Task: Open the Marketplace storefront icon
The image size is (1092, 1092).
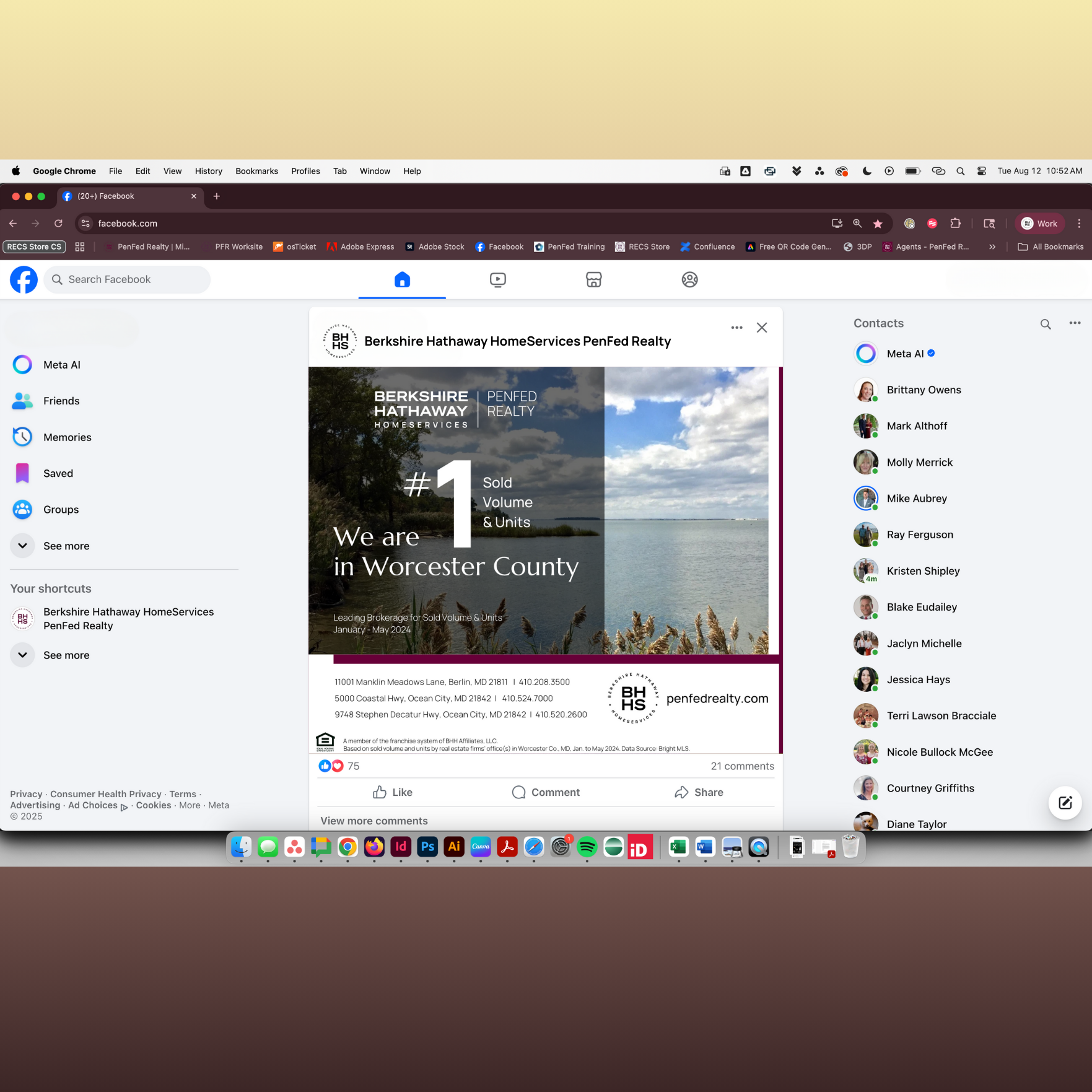Action: tap(593, 280)
